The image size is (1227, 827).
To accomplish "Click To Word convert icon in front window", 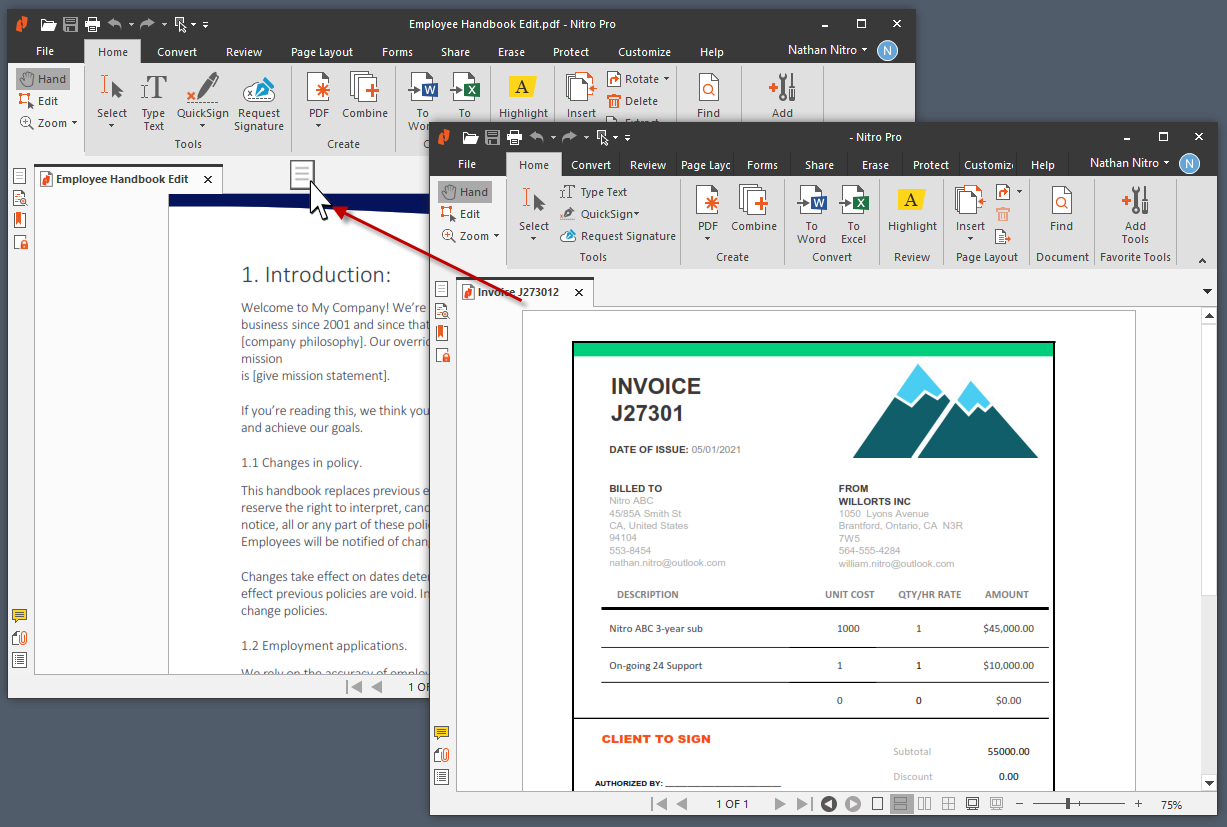I will click(x=811, y=213).
